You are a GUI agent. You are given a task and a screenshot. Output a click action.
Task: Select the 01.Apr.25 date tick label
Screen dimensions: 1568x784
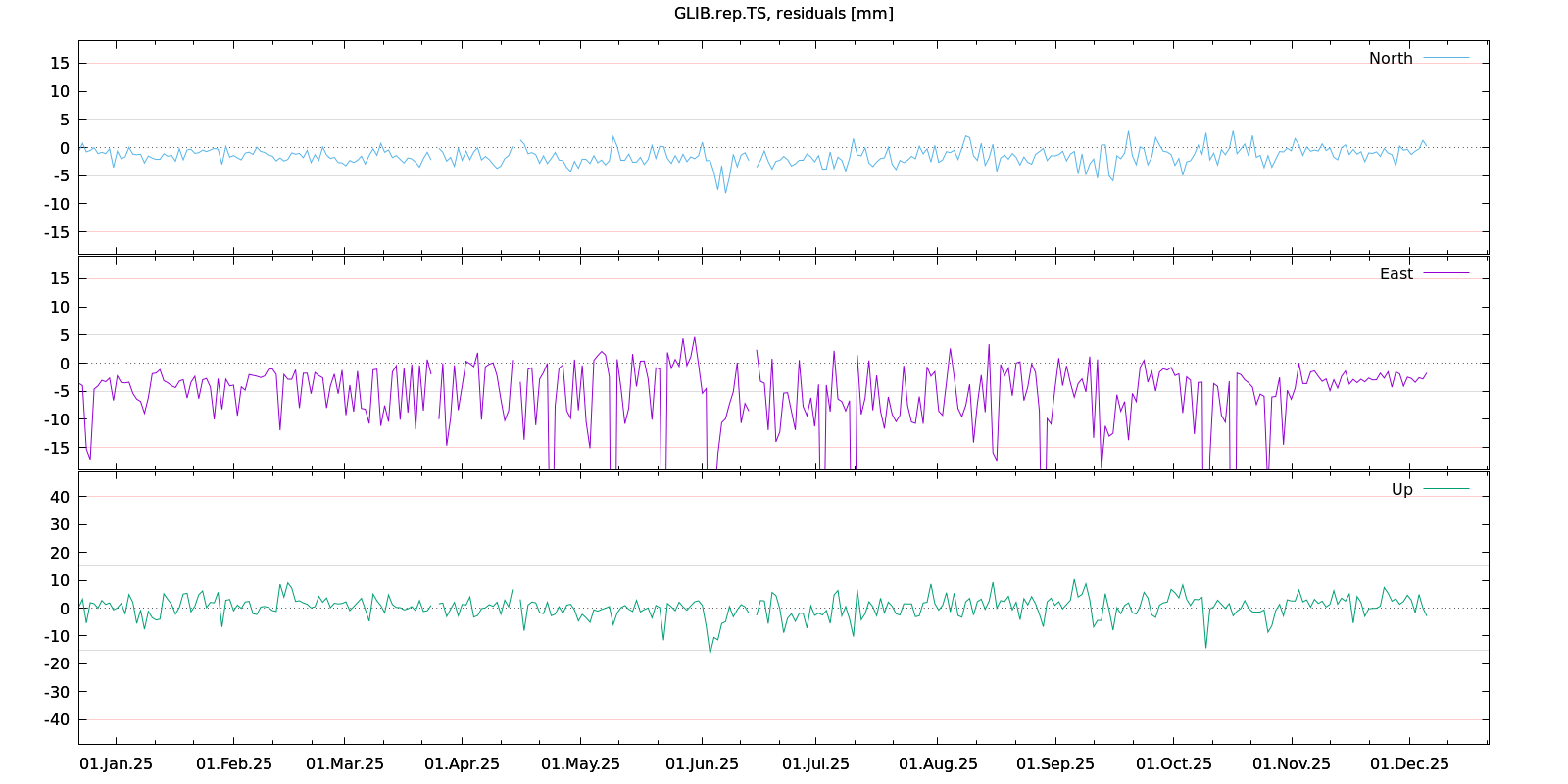[462, 763]
